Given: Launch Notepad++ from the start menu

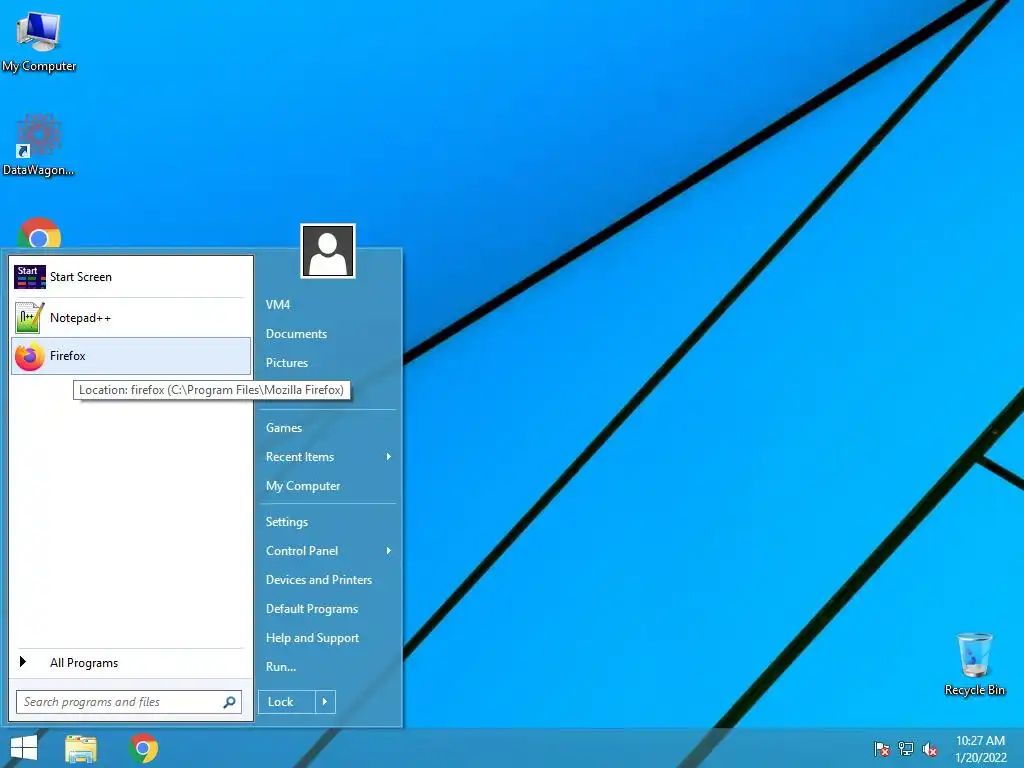Looking at the screenshot, I should coord(131,318).
